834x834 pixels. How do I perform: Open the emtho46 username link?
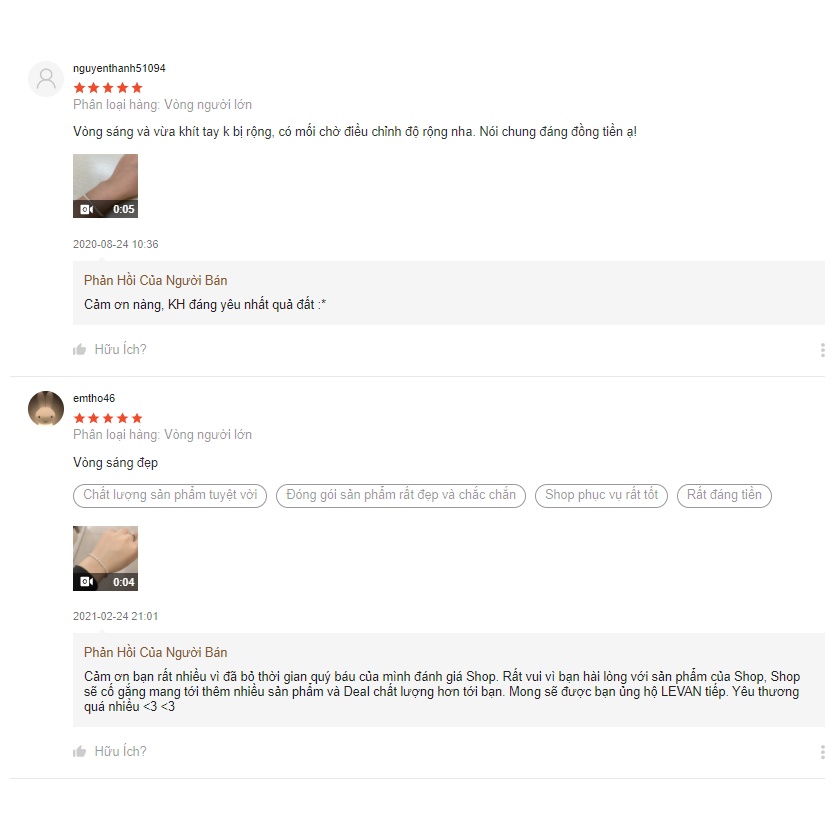click(94, 398)
